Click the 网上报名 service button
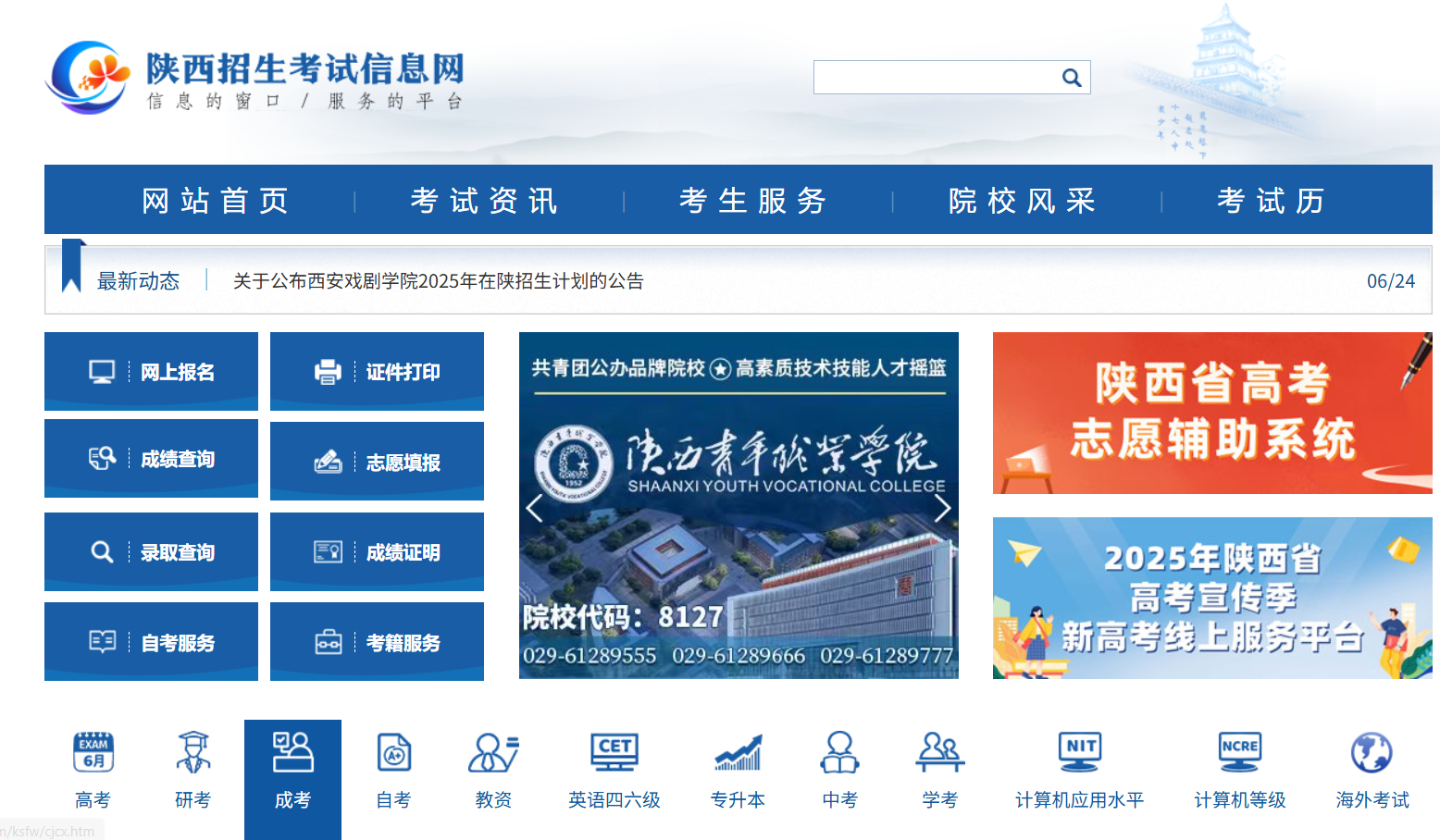Image resolution: width=1440 pixels, height=840 pixels. (151, 371)
